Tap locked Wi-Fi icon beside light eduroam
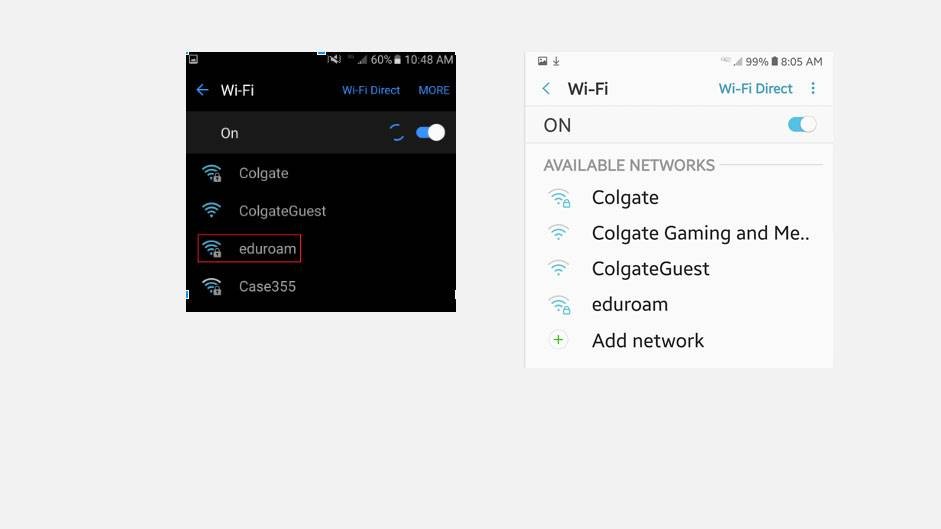Image resolution: width=941 pixels, height=529 pixels. pyautogui.click(x=559, y=305)
